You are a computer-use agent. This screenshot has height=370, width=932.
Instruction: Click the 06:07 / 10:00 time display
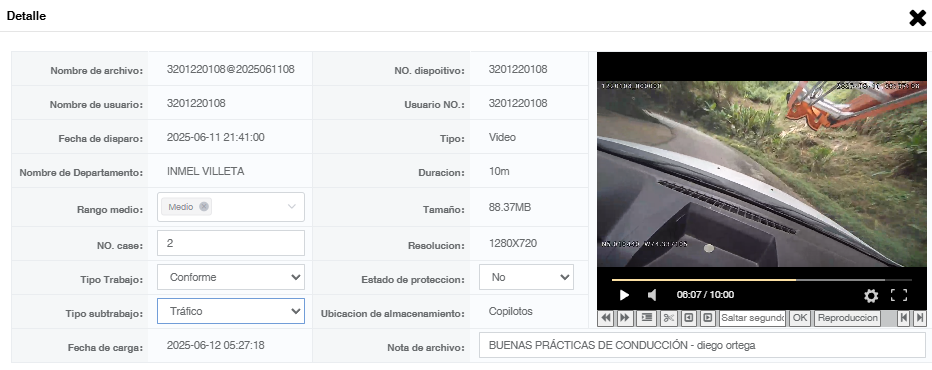click(705, 295)
